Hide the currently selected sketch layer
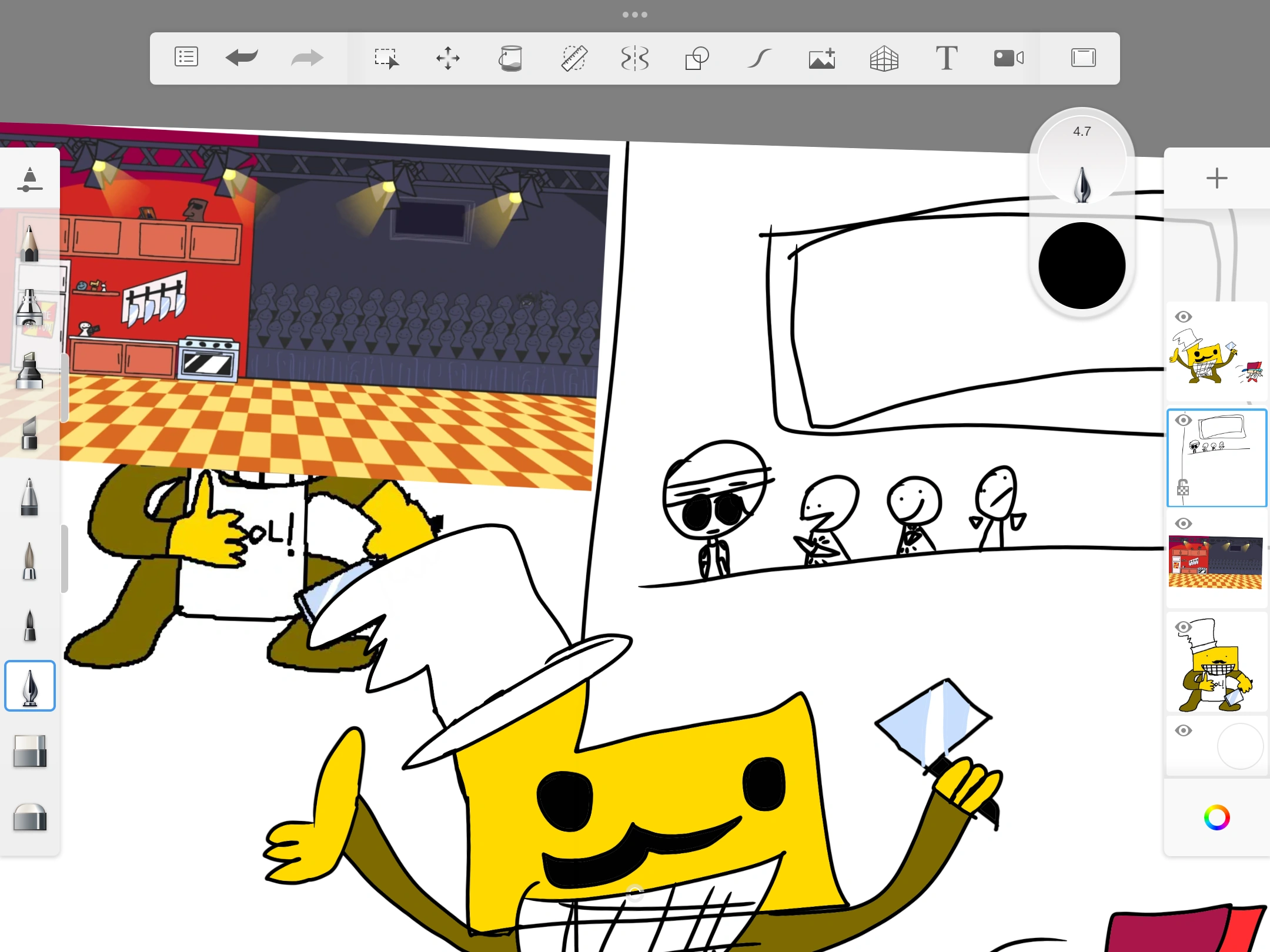The height and width of the screenshot is (952, 1270). tap(1184, 420)
